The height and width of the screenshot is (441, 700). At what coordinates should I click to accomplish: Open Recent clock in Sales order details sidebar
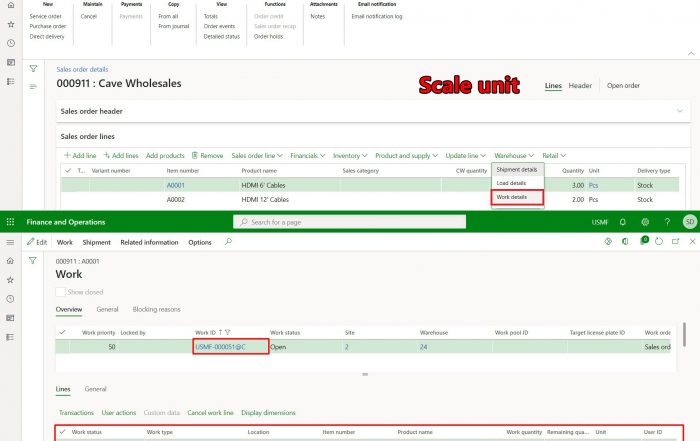click(11, 43)
